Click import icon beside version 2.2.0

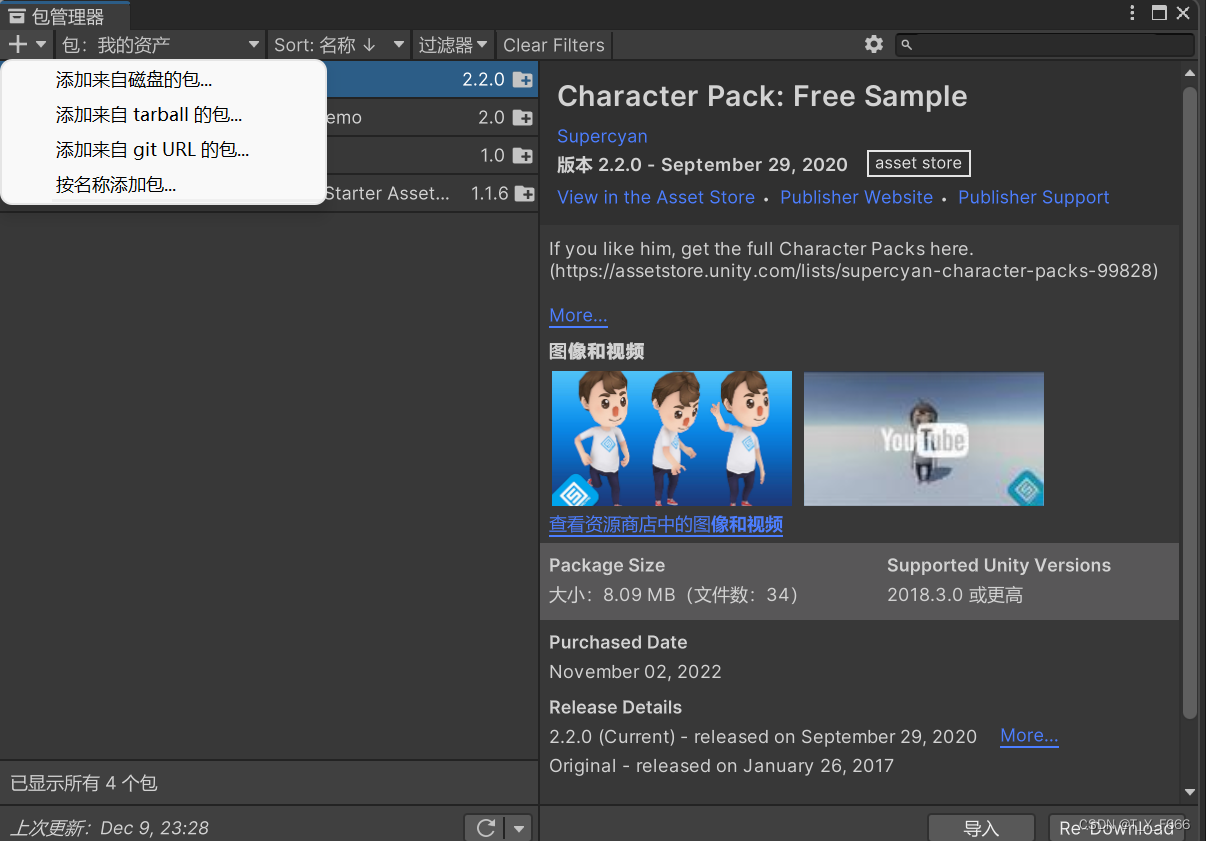point(522,80)
